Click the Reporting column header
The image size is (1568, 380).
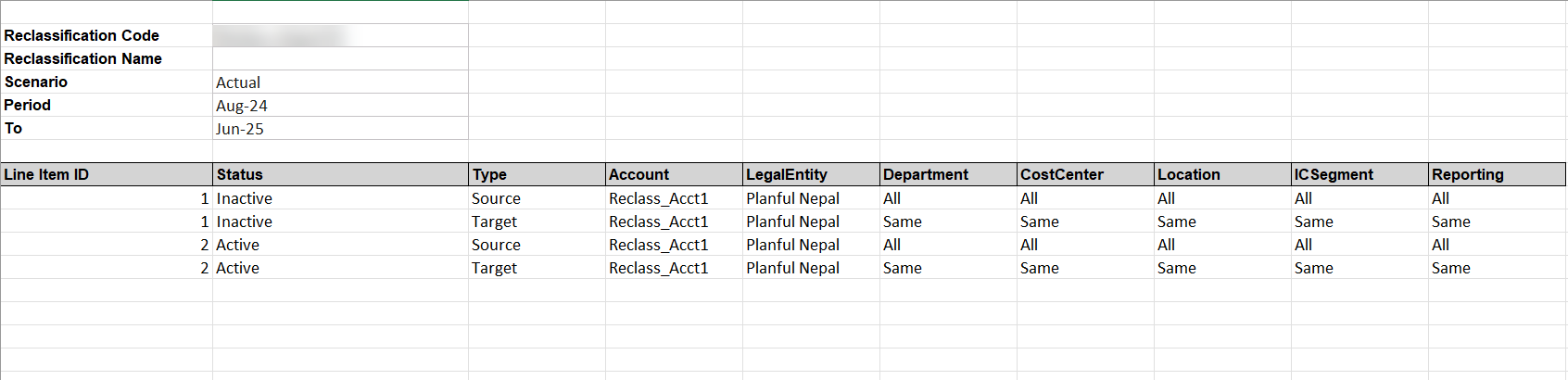(x=1497, y=174)
